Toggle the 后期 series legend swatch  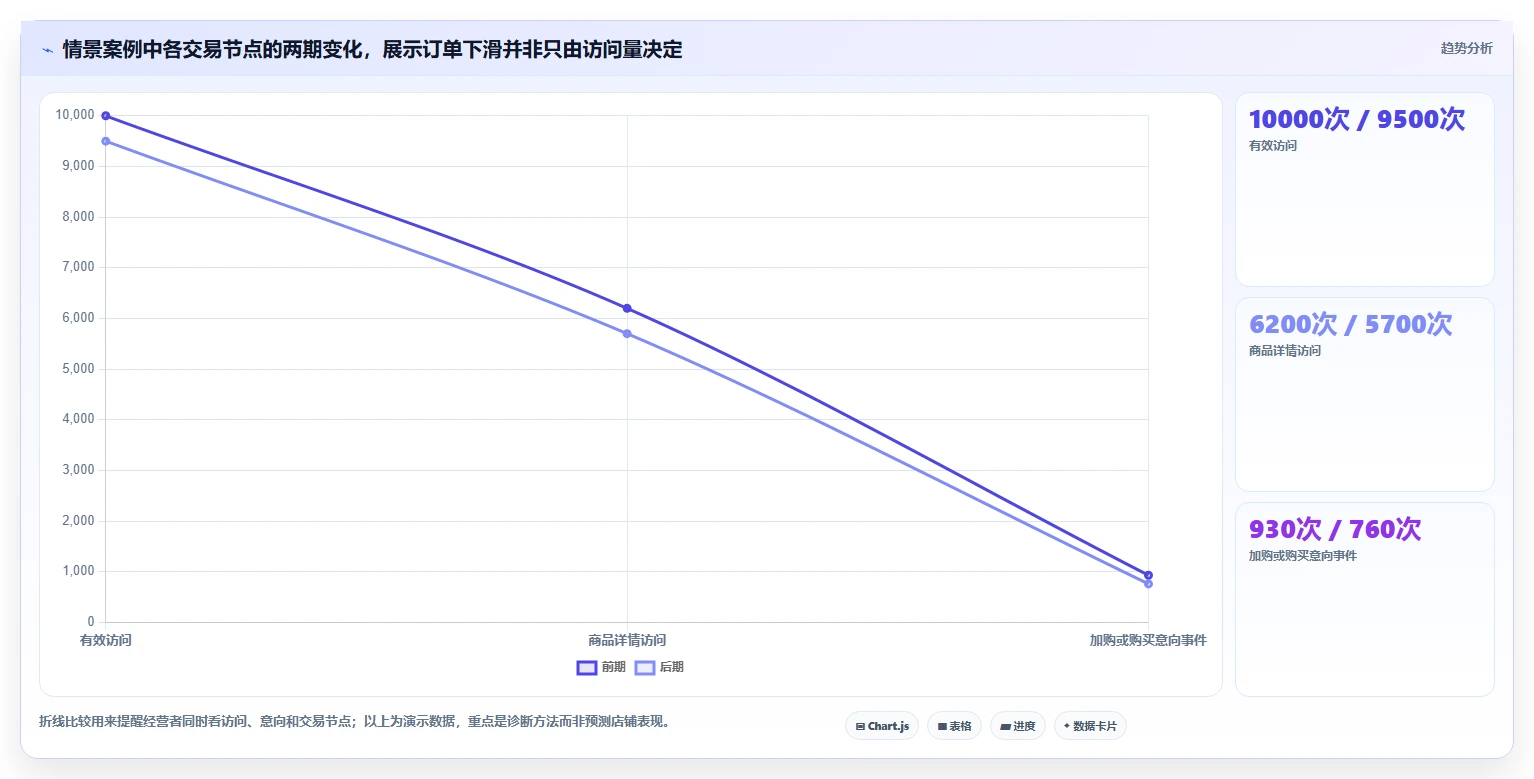tap(645, 667)
